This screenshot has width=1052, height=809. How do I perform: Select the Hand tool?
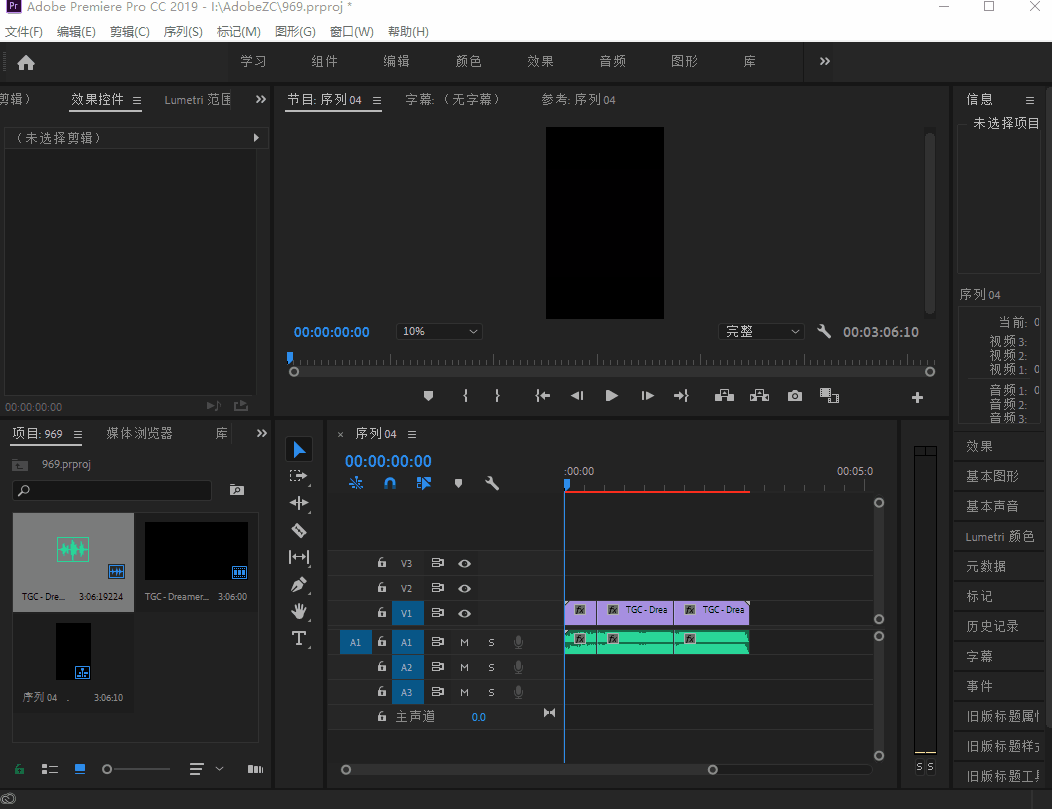[298, 611]
